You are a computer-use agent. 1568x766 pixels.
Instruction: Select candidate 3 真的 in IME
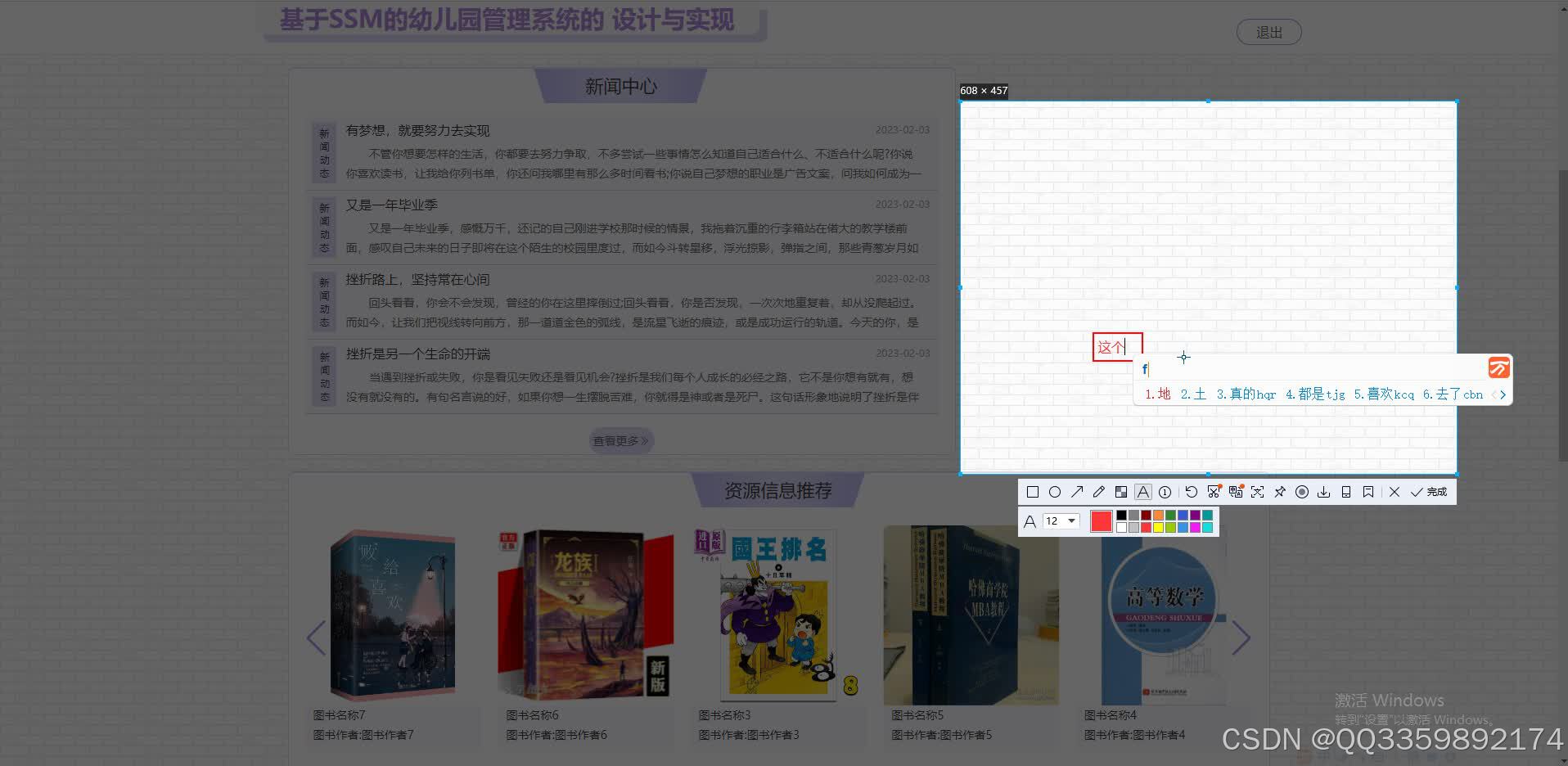tap(1246, 394)
